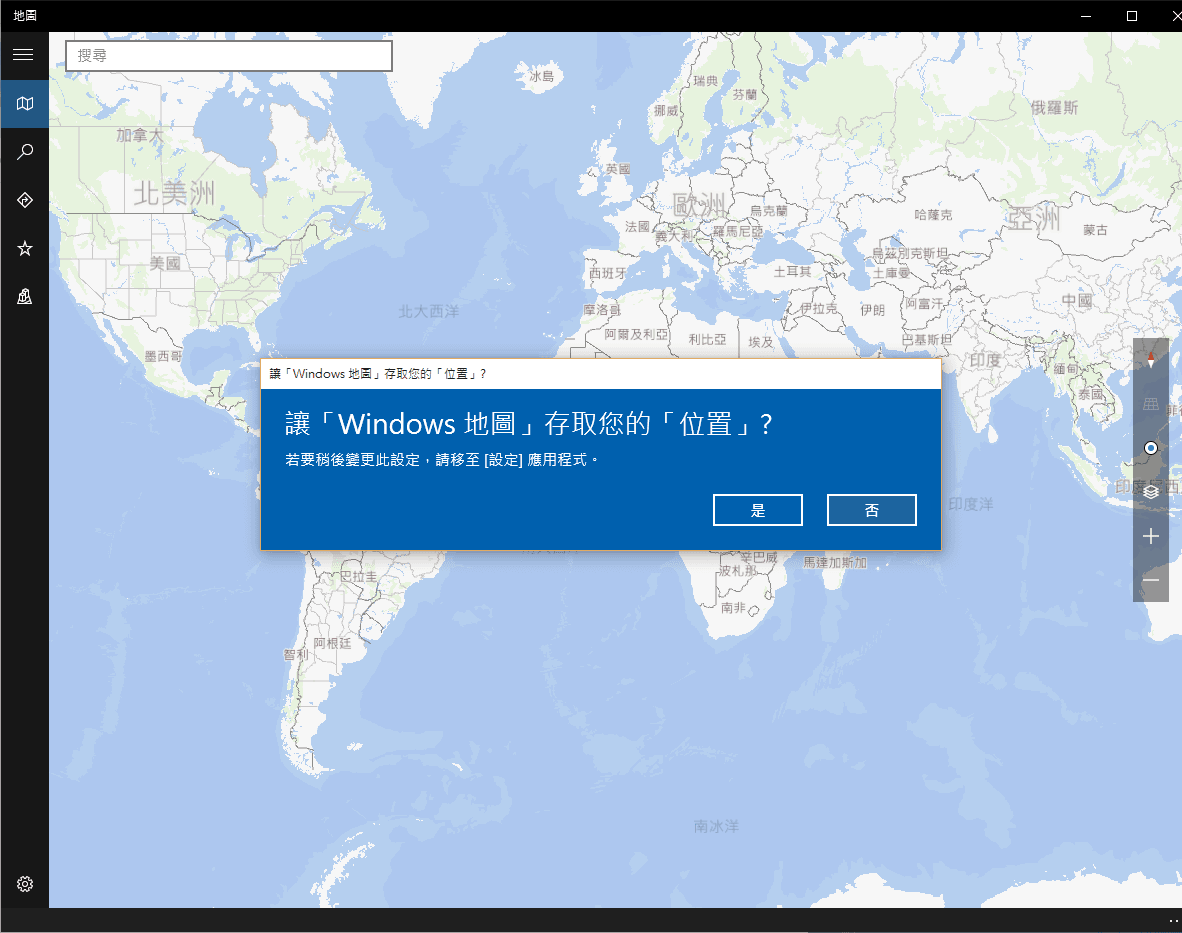Image resolution: width=1182 pixels, height=933 pixels.
Task: Click the 俄羅斯 map label
Action: point(1055,108)
